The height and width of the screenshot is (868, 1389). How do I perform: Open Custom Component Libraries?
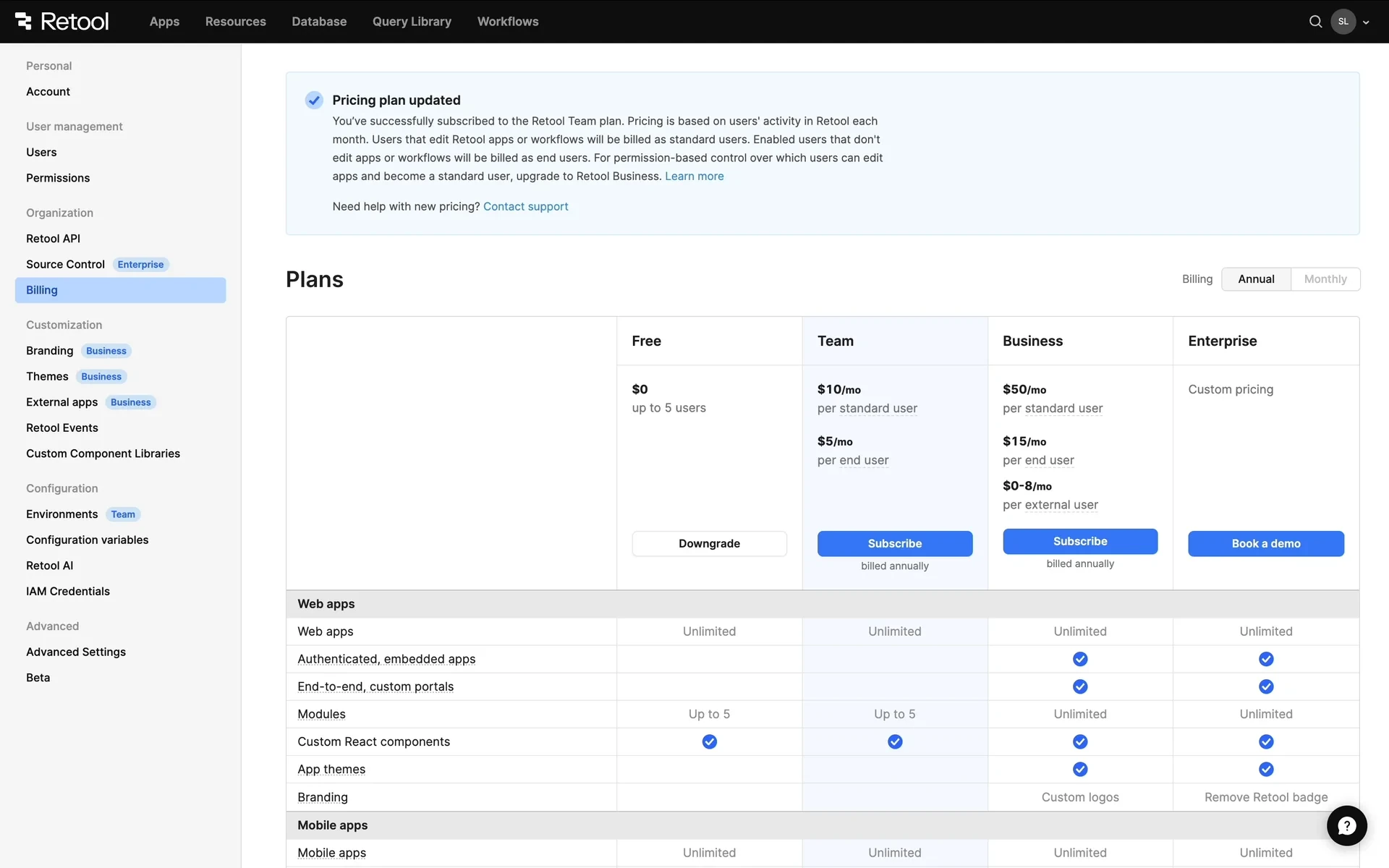(x=103, y=454)
